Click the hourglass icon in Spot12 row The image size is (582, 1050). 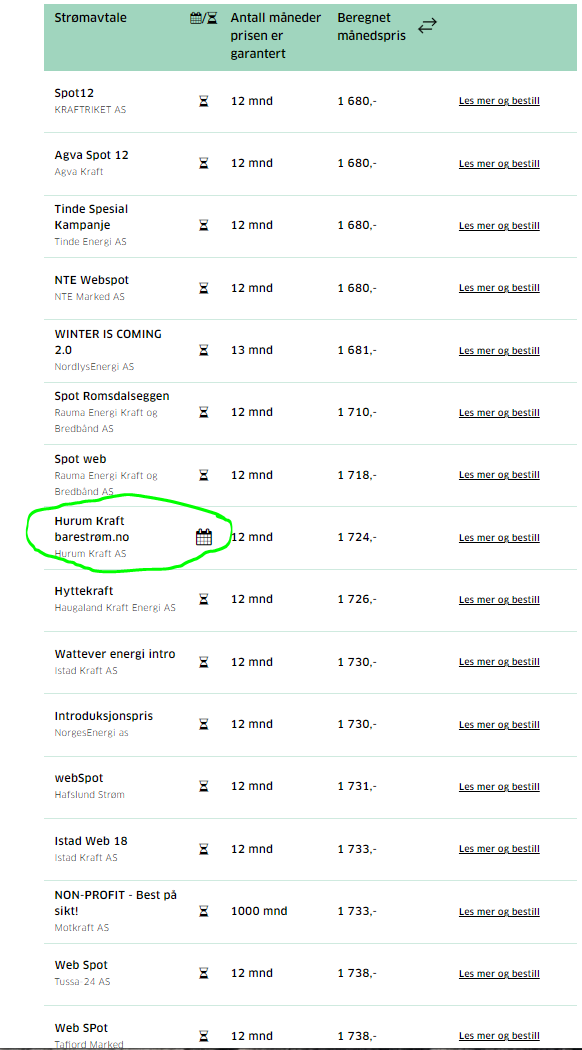coord(204,101)
